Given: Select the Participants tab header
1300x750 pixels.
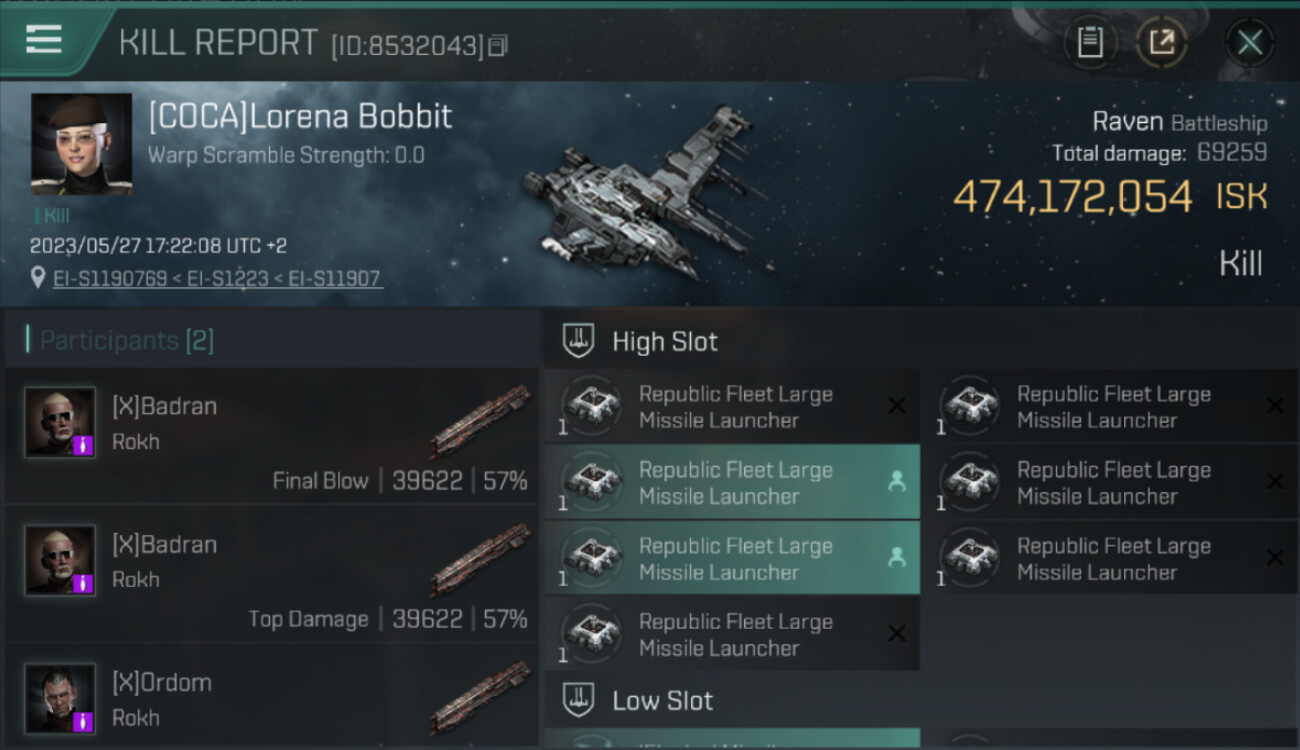Looking at the screenshot, I should tap(126, 341).
